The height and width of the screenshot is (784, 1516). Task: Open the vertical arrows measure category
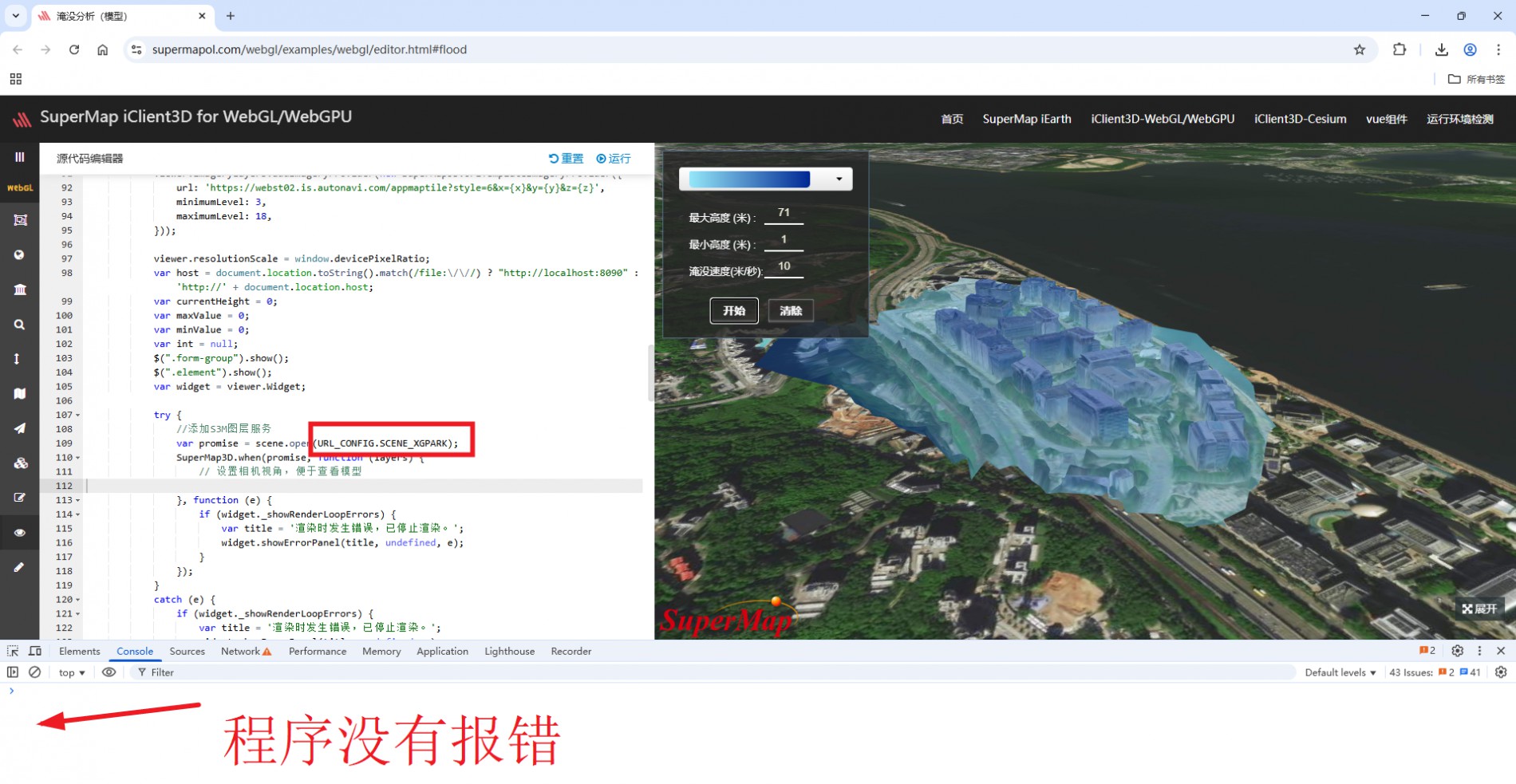pos(18,359)
